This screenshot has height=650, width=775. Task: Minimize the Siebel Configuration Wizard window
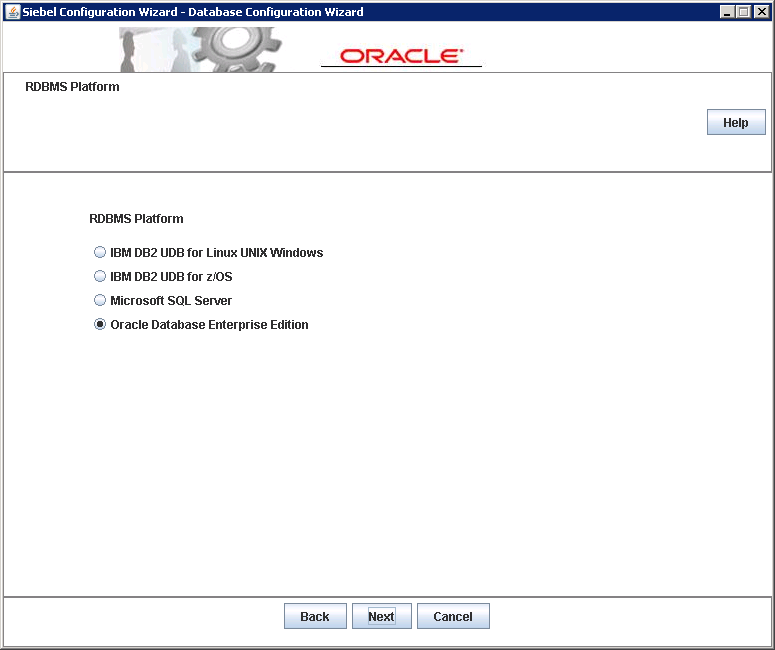coord(727,12)
